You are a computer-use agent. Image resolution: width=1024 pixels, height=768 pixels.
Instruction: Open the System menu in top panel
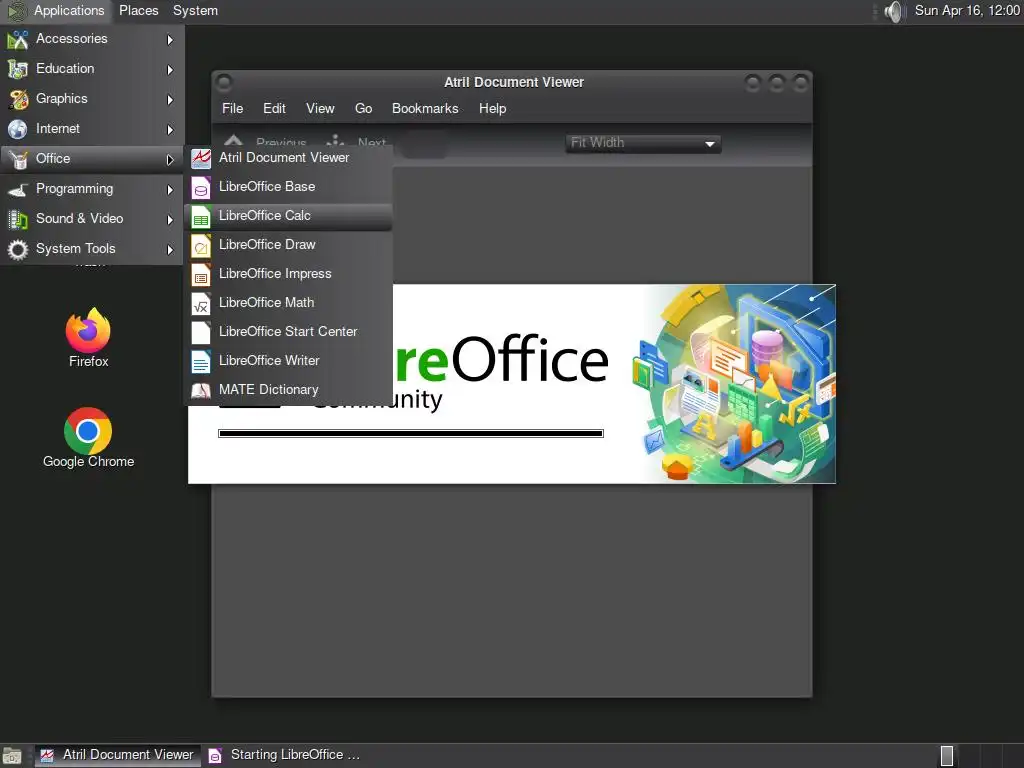pyautogui.click(x=195, y=10)
